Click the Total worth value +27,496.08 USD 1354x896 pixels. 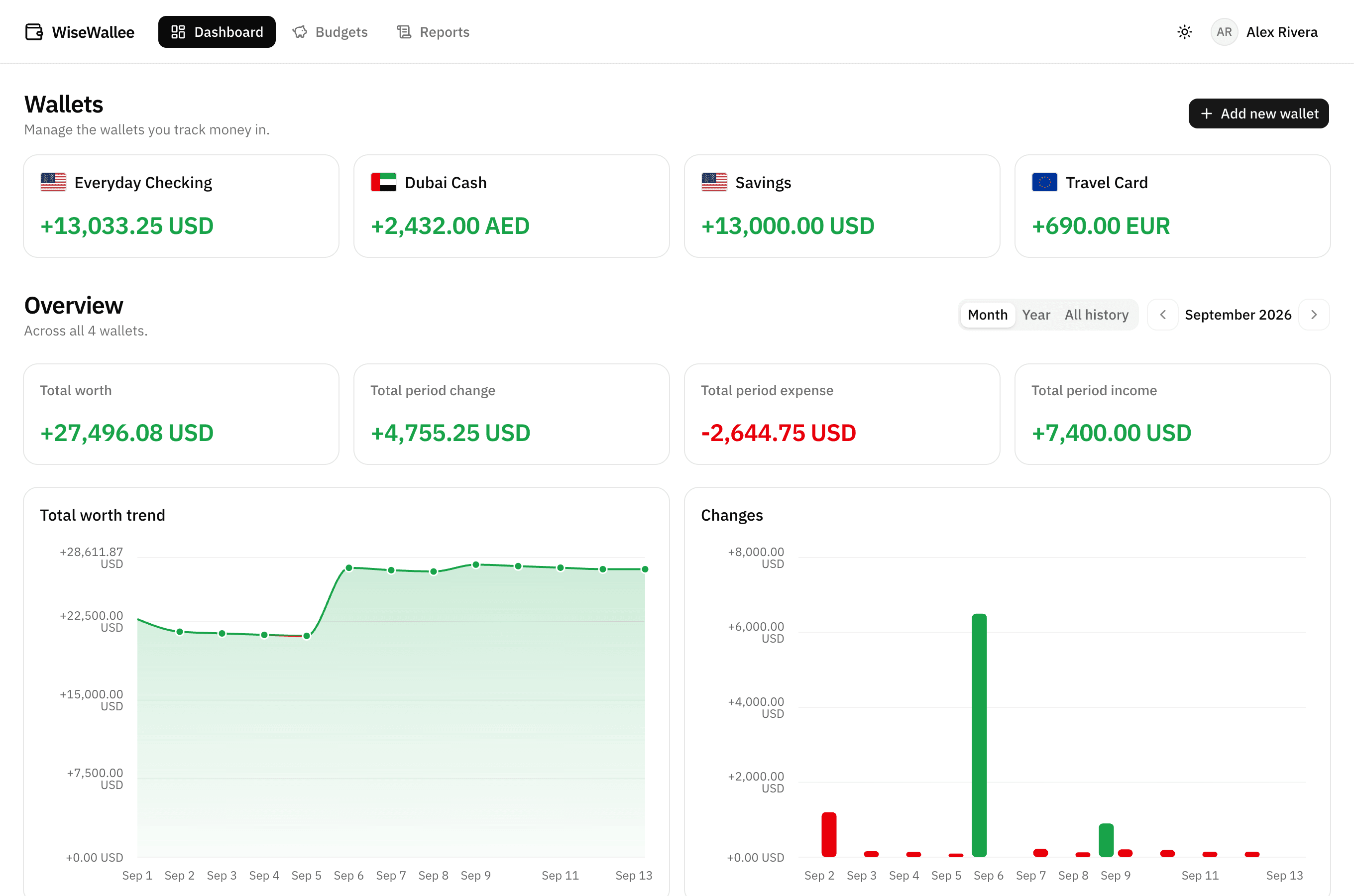pos(127,433)
